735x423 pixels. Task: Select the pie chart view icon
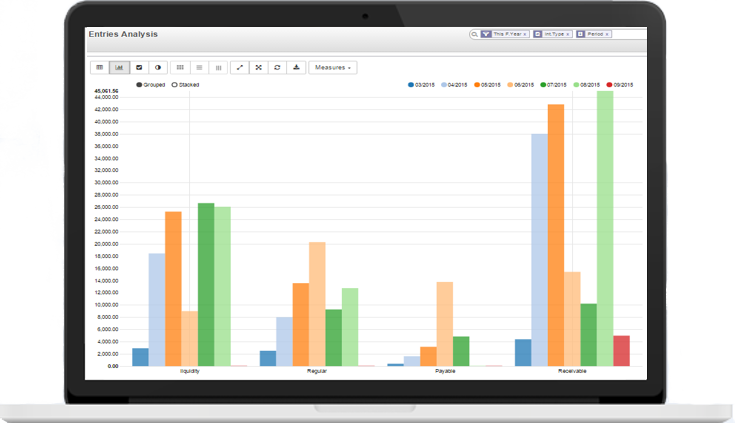tap(159, 67)
